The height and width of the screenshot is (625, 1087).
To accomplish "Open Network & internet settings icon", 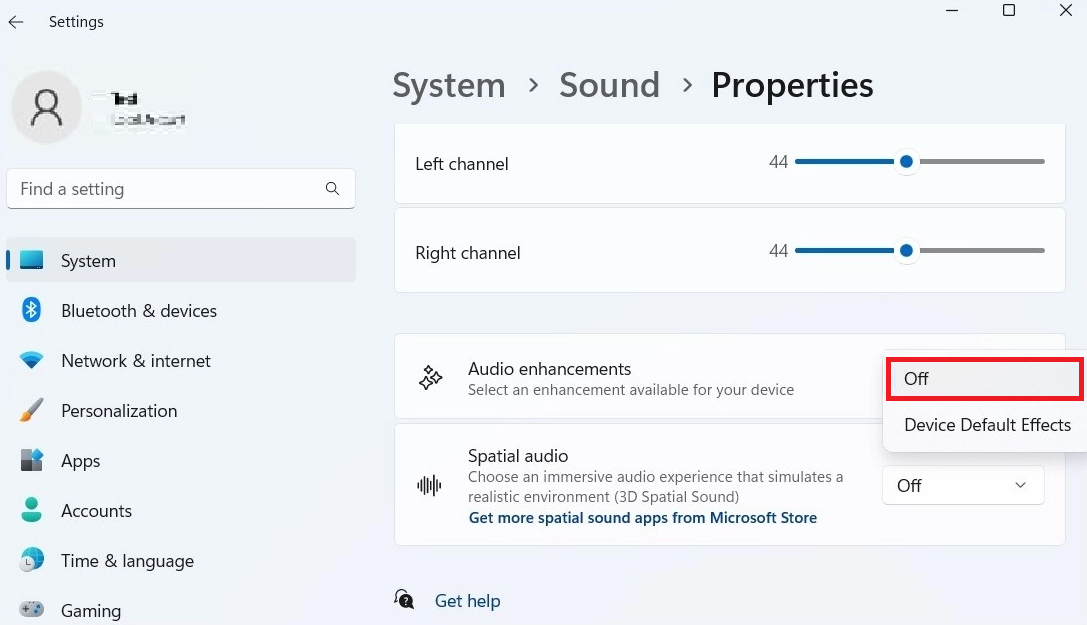I will (x=31, y=360).
